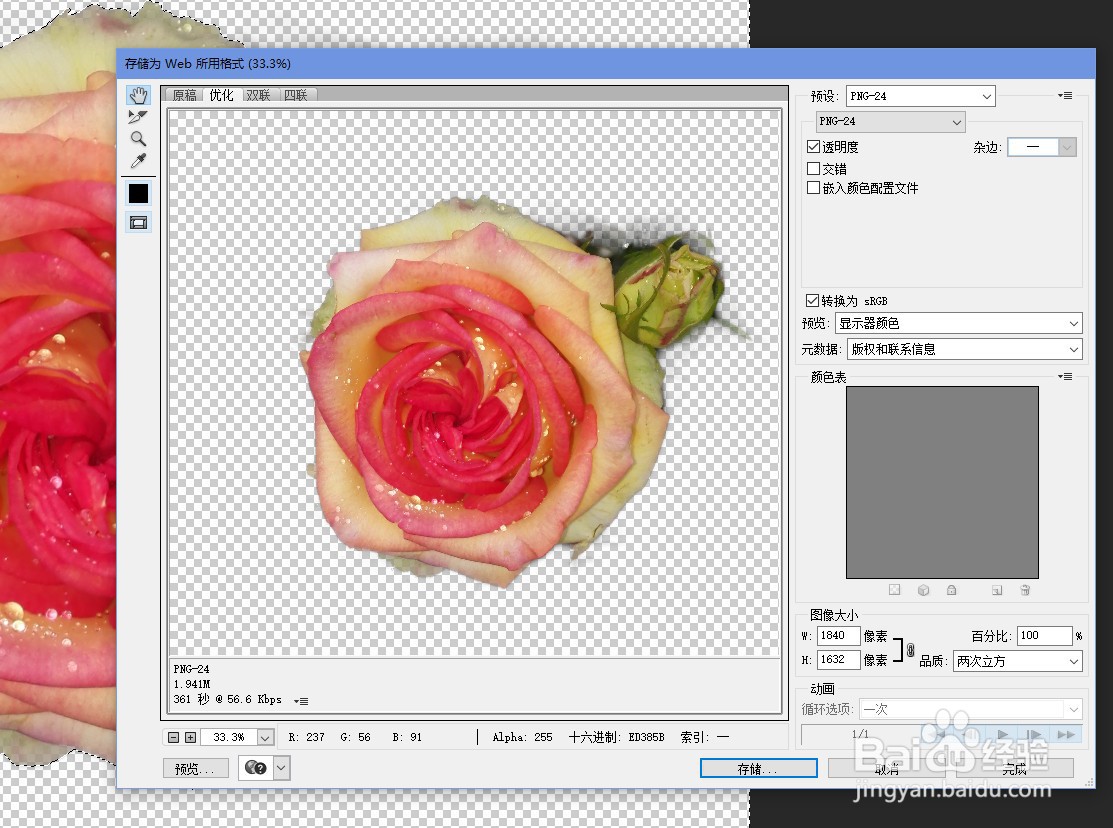The height and width of the screenshot is (828, 1113).
Task: Toggle the 转换为 sRGB checkbox
Action: [x=813, y=300]
